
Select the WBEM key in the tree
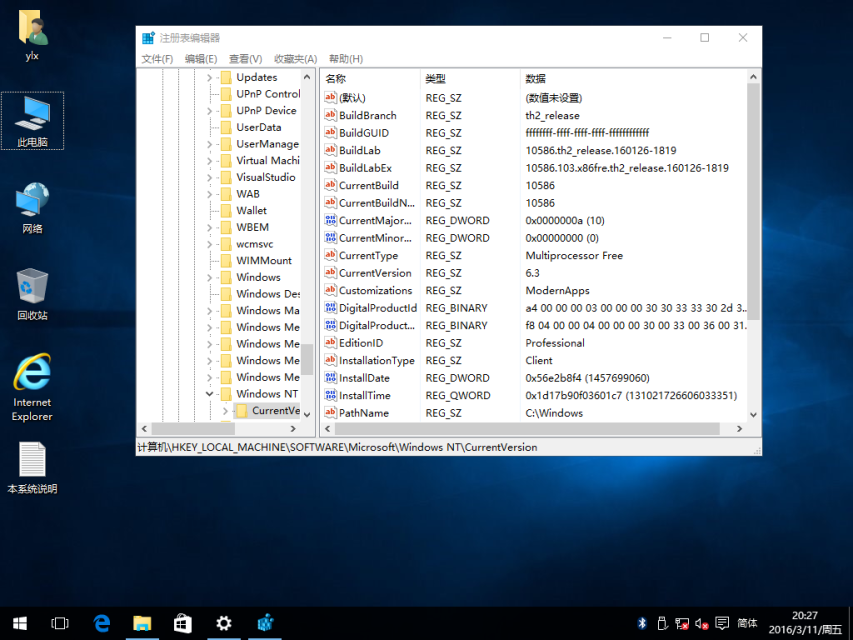[x=252, y=227]
